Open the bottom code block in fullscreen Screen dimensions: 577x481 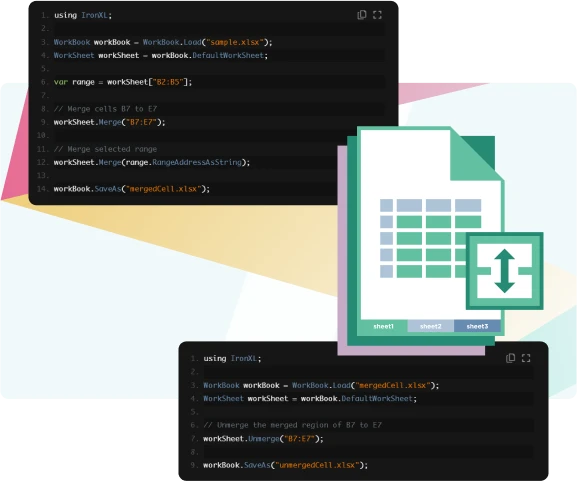tap(526, 358)
